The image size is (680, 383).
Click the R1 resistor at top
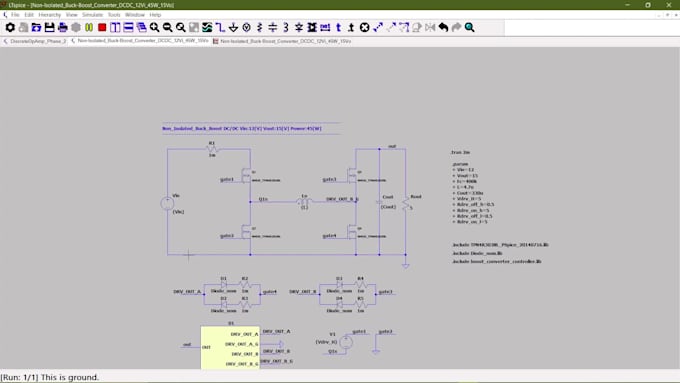[x=212, y=149]
